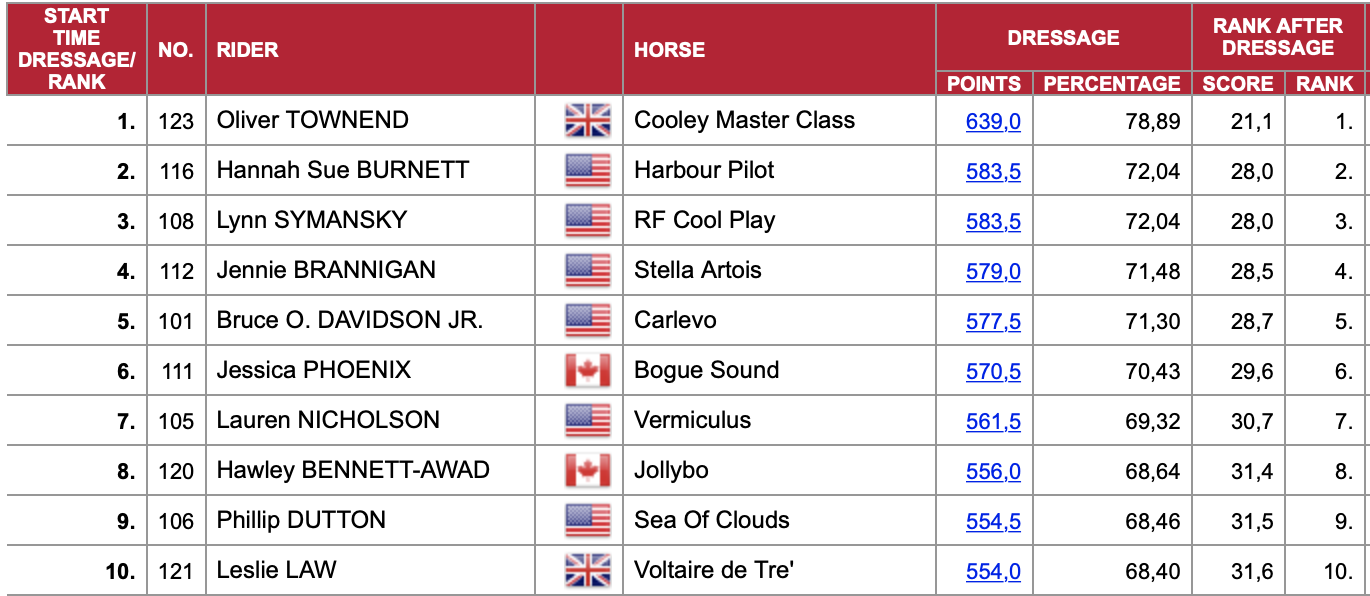The image size is (1370, 596).
Task: Open the 579,0 dressage points link
Action: point(993,272)
